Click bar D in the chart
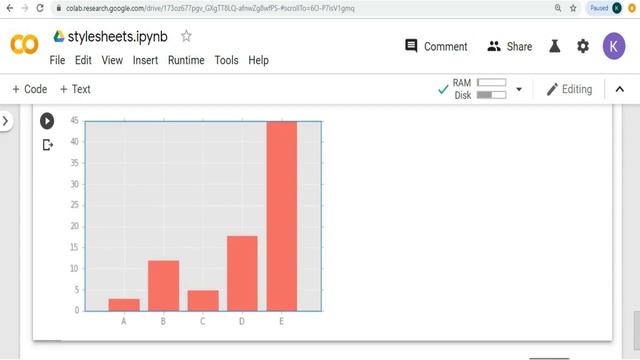This screenshot has width=640, height=360. 242,273
